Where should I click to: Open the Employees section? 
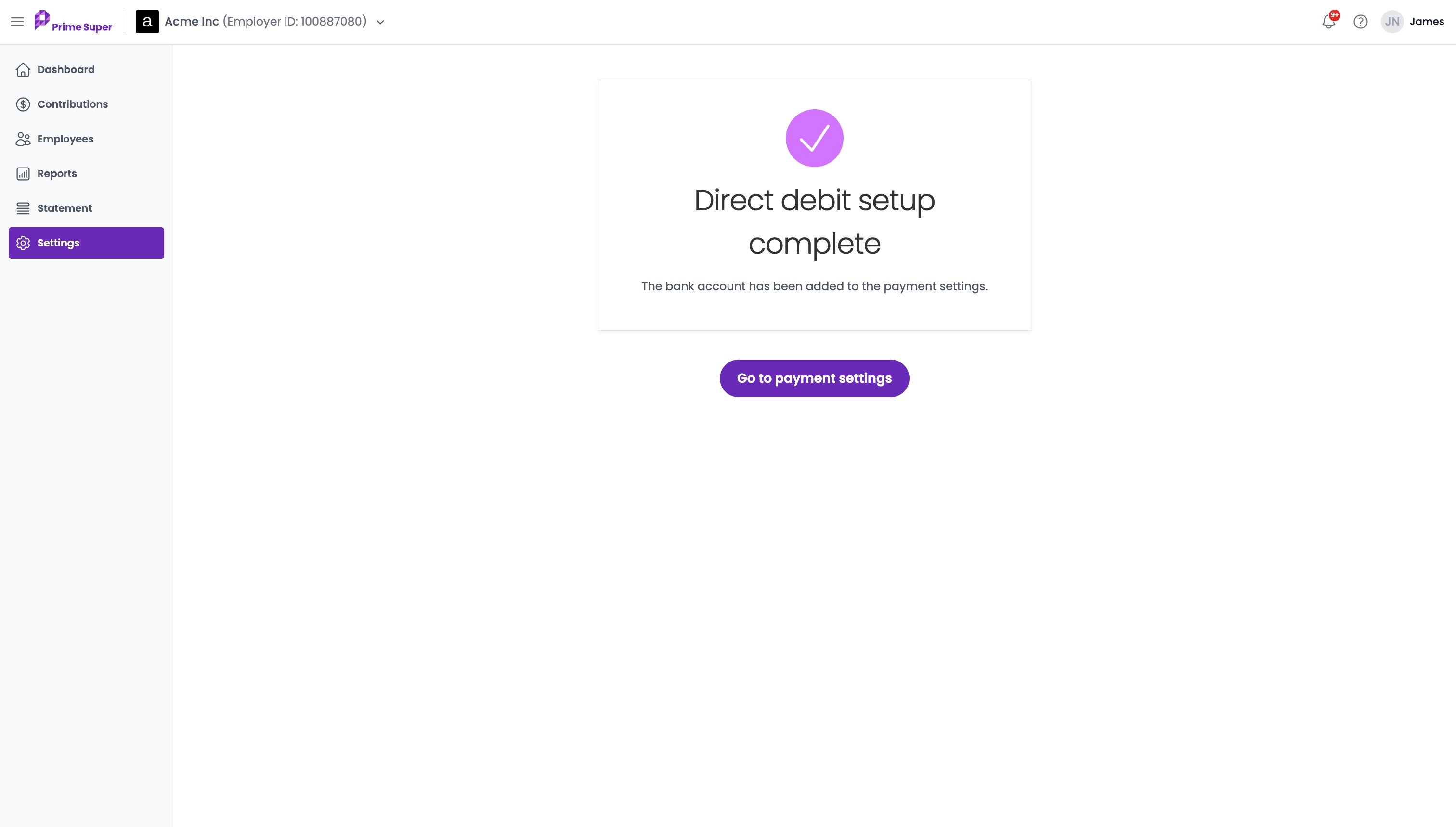pyautogui.click(x=86, y=139)
